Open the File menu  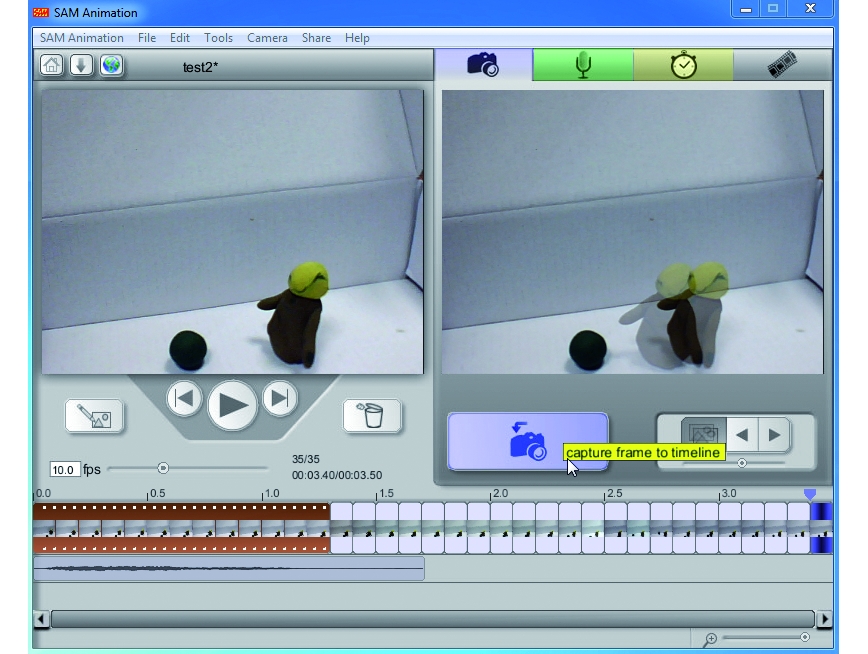pyautogui.click(x=147, y=38)
